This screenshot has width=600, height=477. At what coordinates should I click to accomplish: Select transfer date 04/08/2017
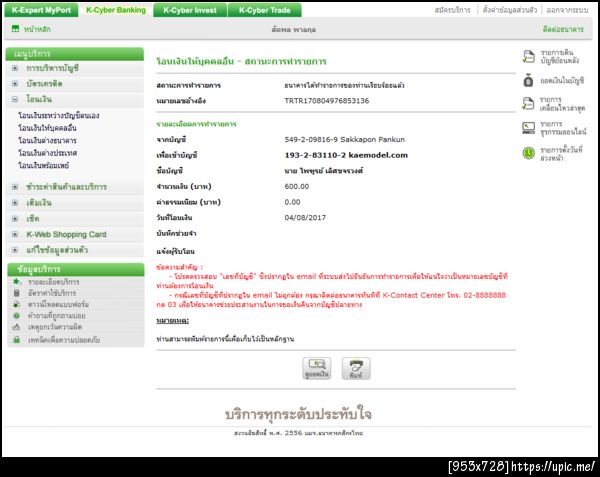305,218
